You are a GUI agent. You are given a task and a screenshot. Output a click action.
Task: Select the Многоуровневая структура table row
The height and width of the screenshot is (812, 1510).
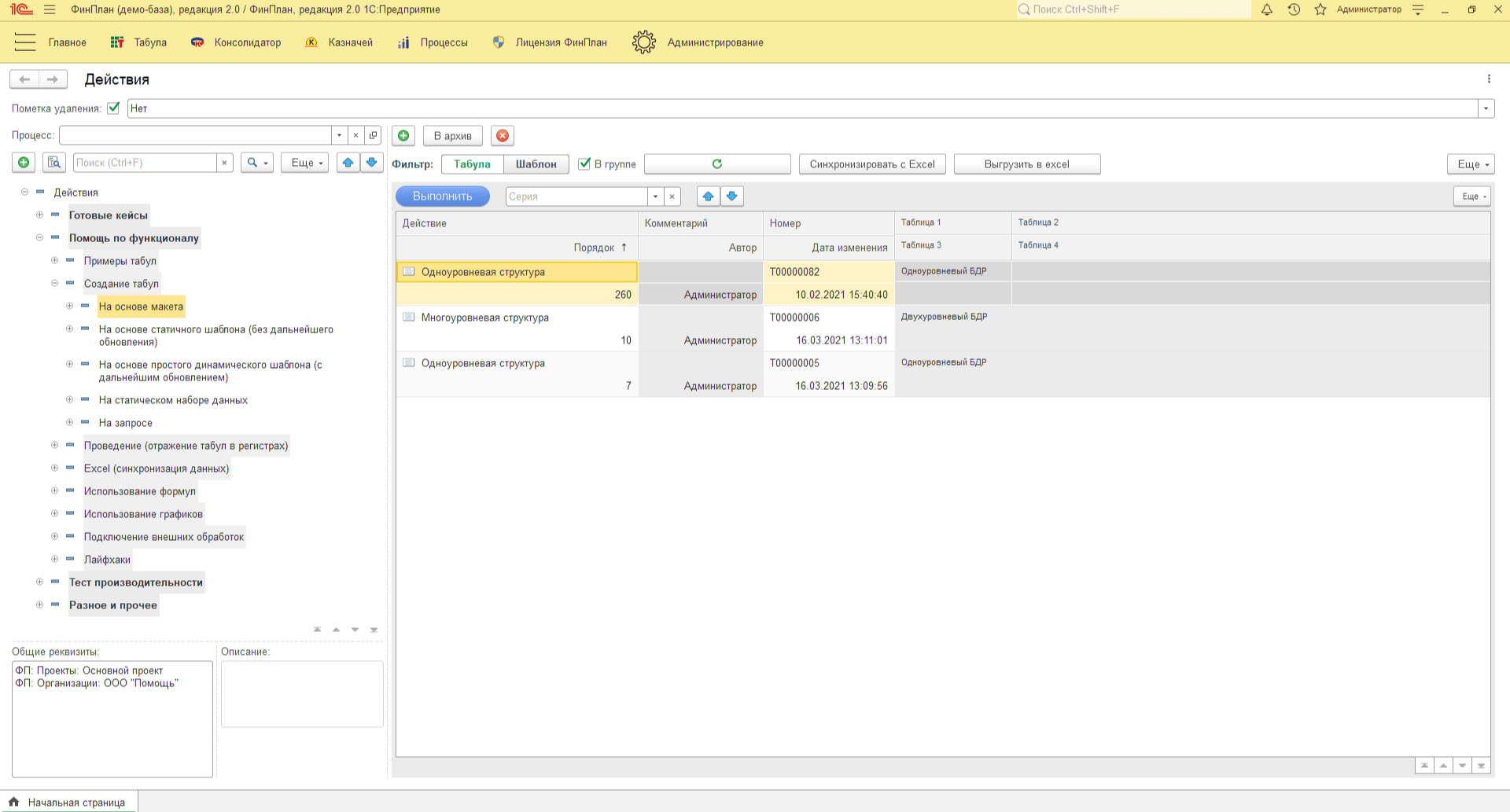(484, 318)
